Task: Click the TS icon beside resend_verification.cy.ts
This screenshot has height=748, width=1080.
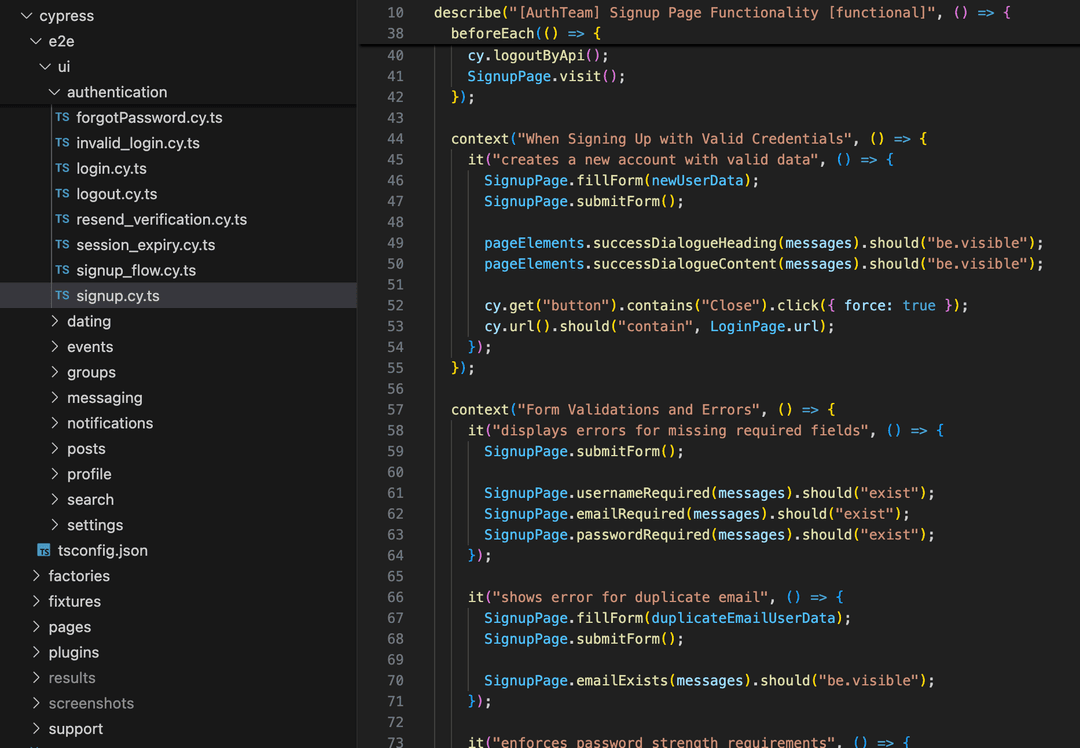Action: 62,219
